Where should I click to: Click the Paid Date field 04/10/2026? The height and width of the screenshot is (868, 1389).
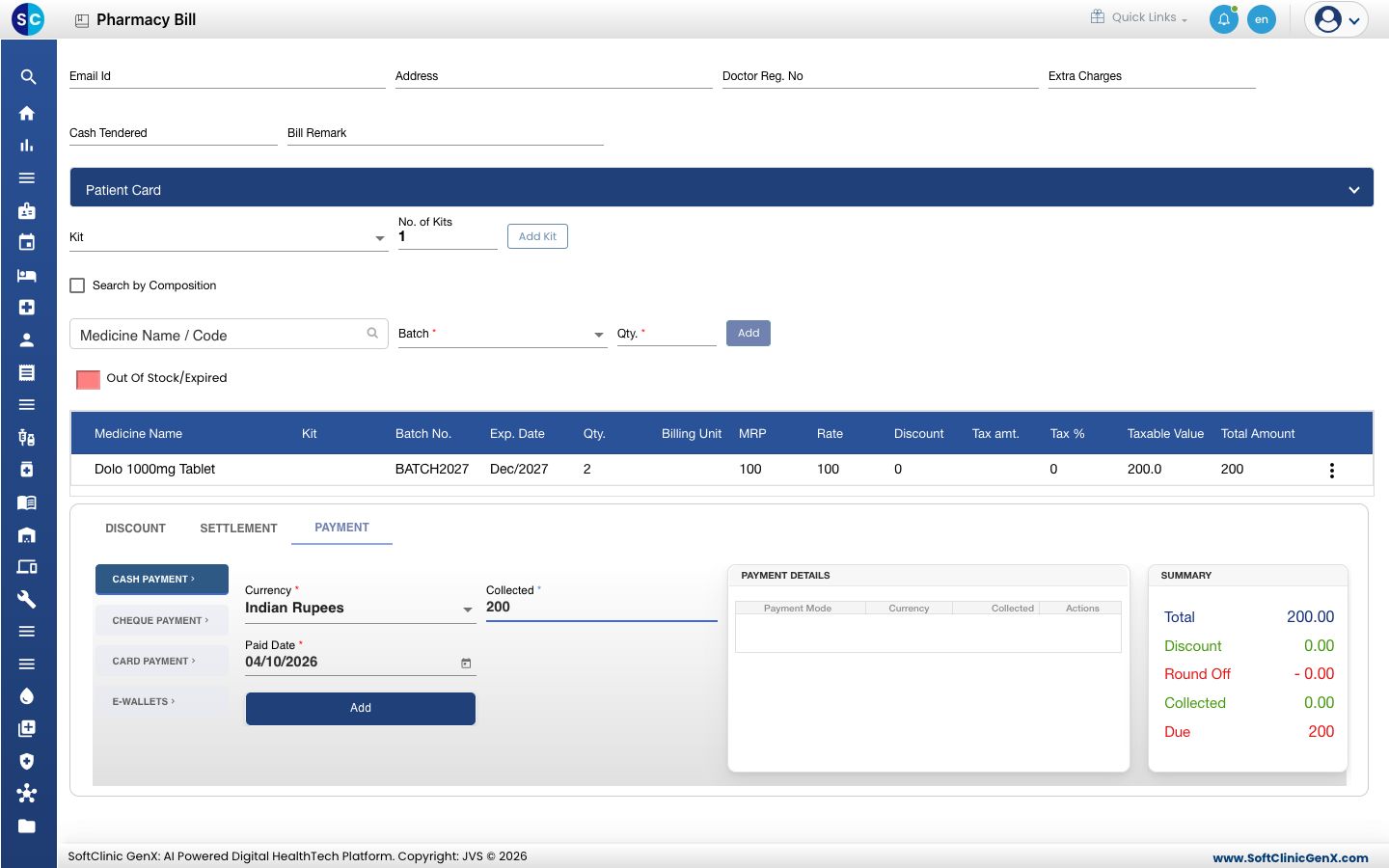pyautogui.click(x=361, y=663)
